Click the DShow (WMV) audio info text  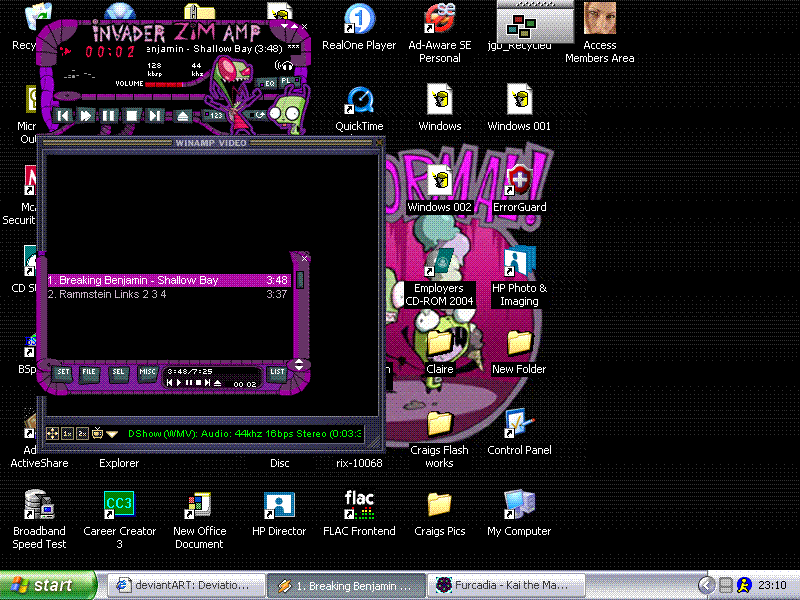pyautogui.click(x=245, y=434)
